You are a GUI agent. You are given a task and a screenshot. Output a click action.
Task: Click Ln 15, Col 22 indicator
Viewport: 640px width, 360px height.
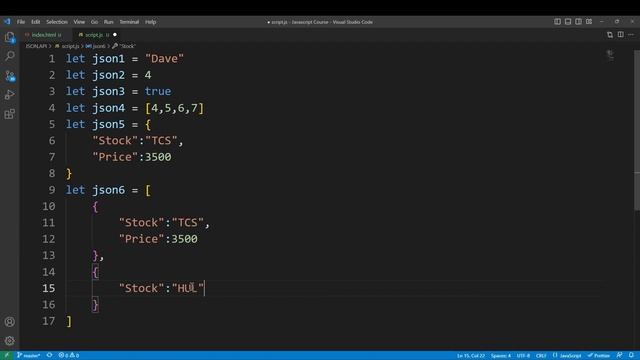(x=471, y=356)
